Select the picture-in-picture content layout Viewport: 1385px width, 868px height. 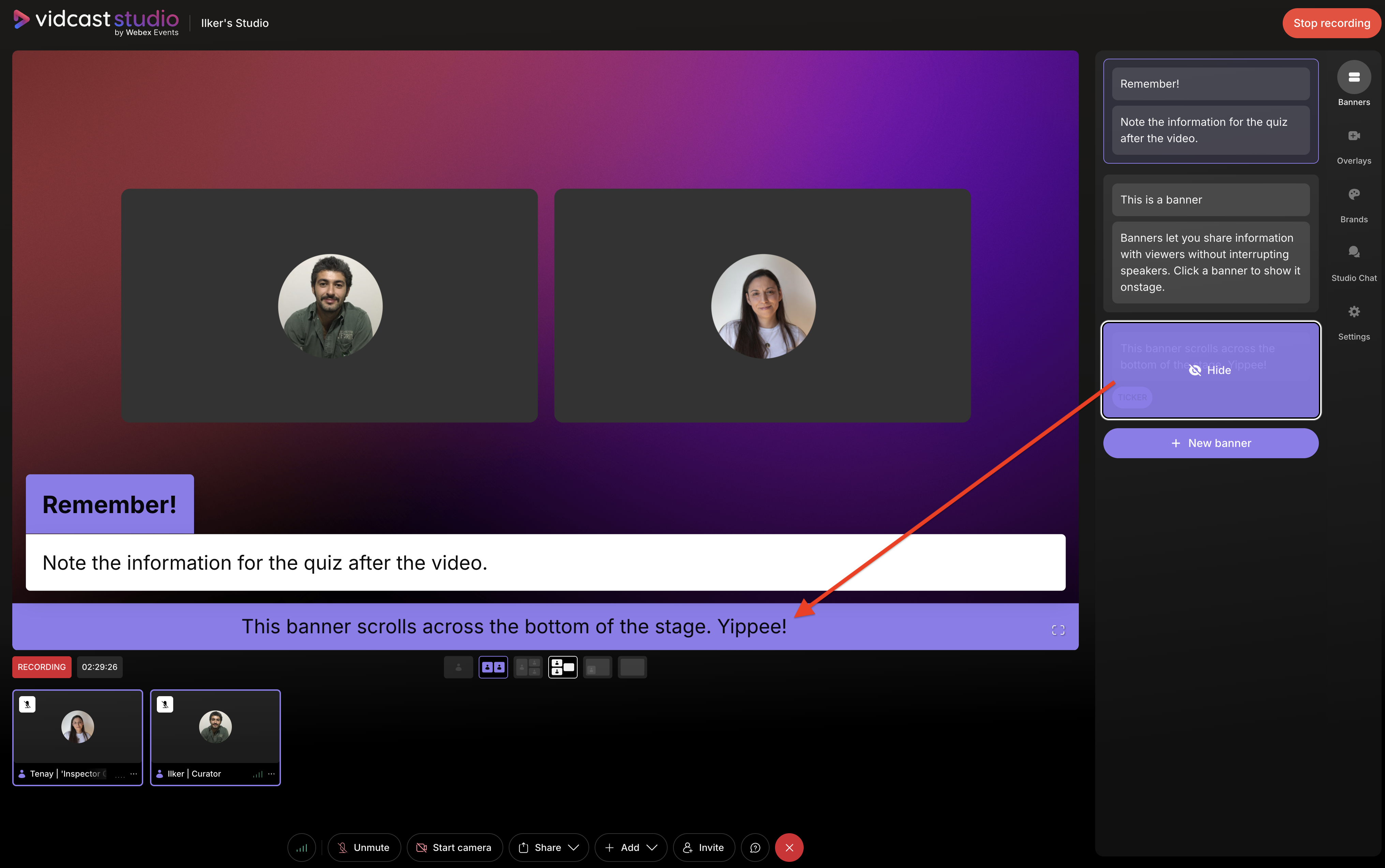pos(597,667)
